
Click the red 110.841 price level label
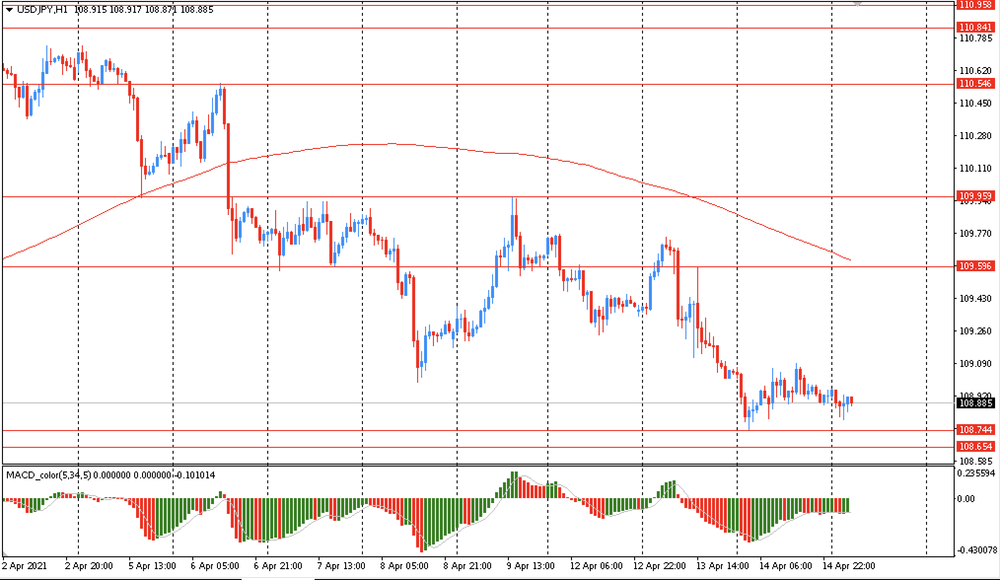976,27
